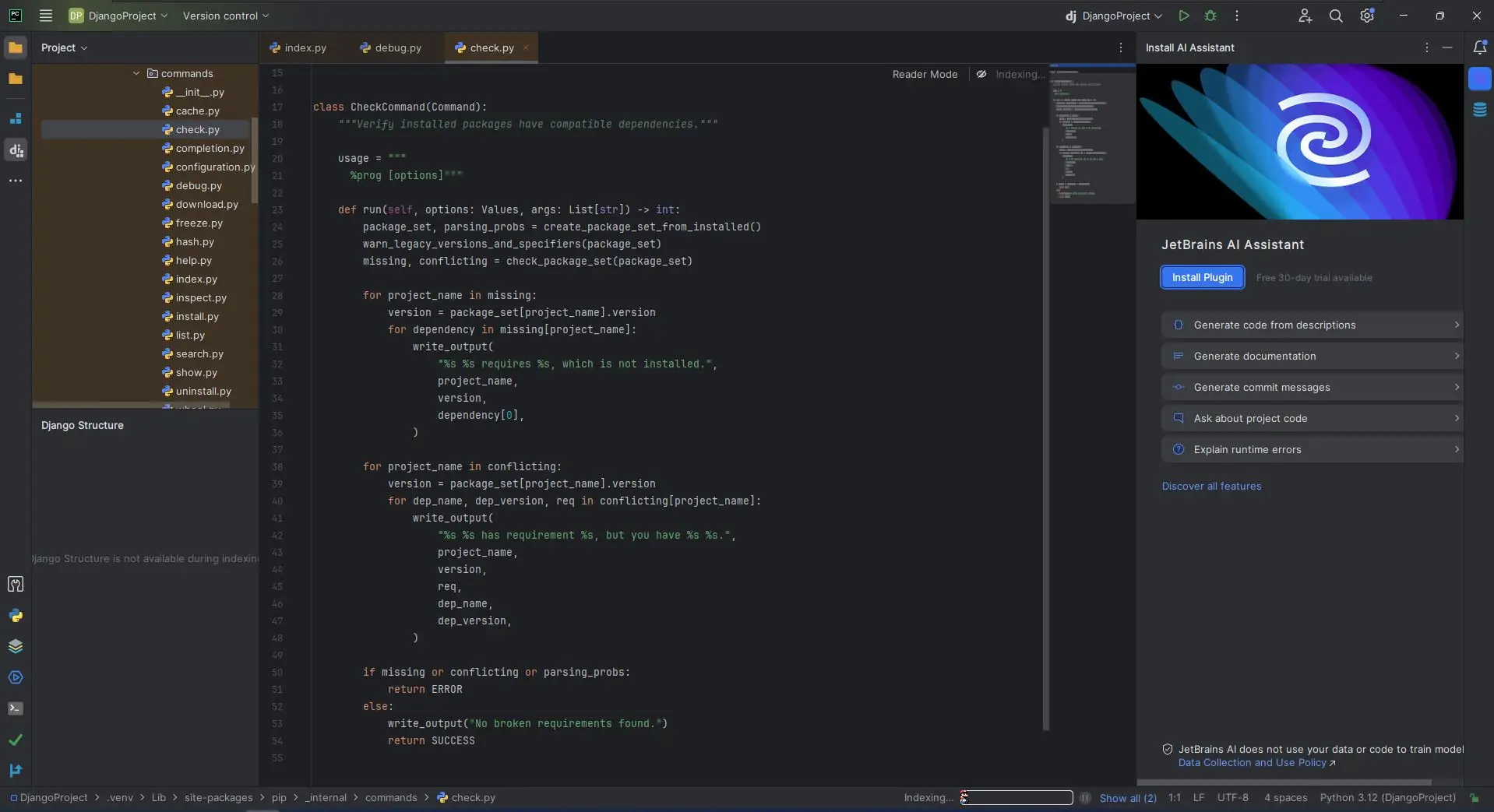Toggle Reader Mode in the editor

coord(925,74)
